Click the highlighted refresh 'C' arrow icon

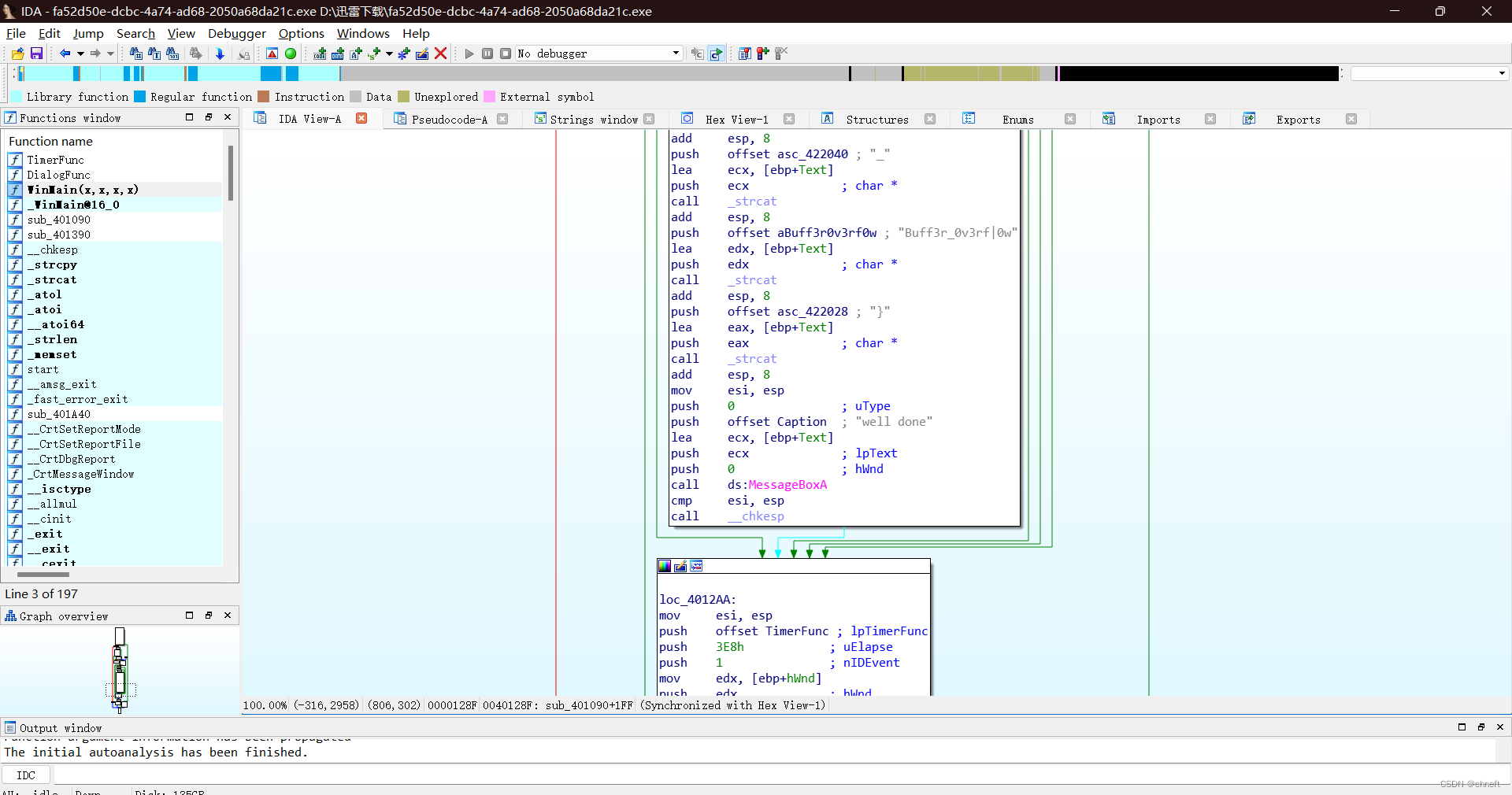tap(716, 54)
